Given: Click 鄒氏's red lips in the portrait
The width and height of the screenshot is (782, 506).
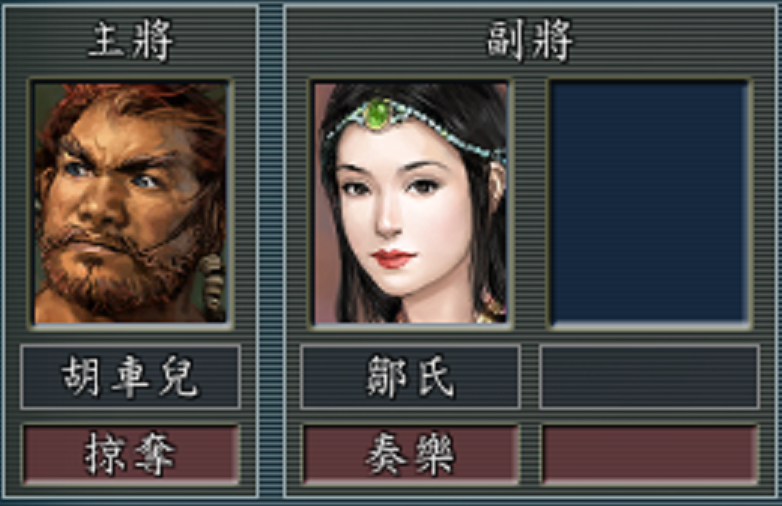Looking at the screenshot, I should tap(393, 258).
